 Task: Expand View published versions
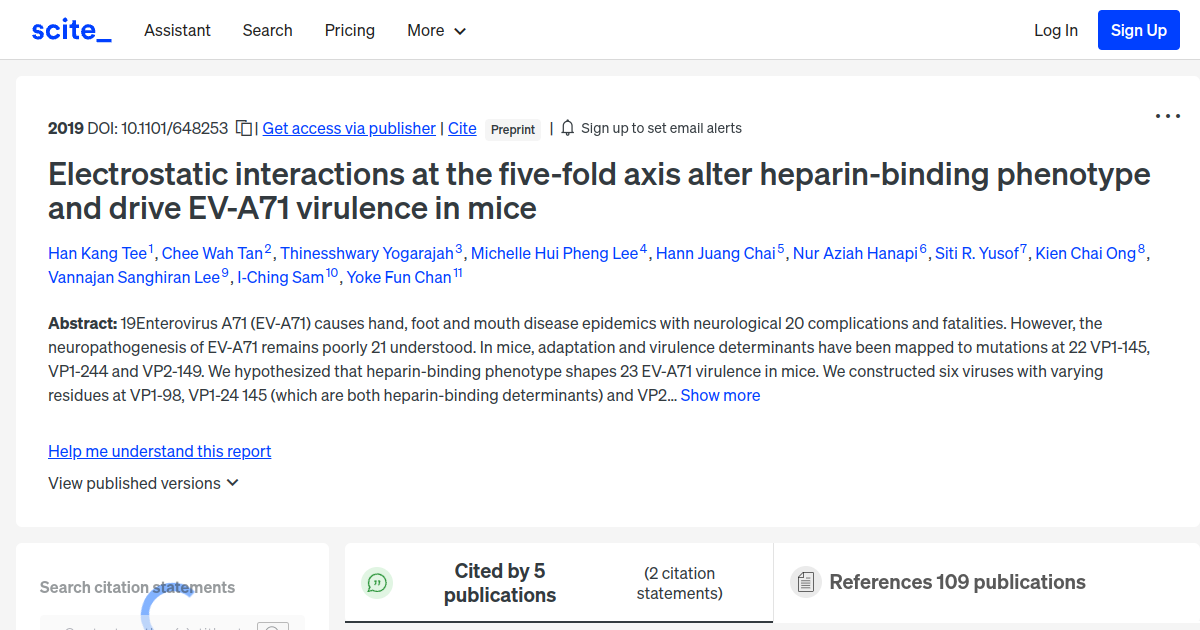(143, 483)
